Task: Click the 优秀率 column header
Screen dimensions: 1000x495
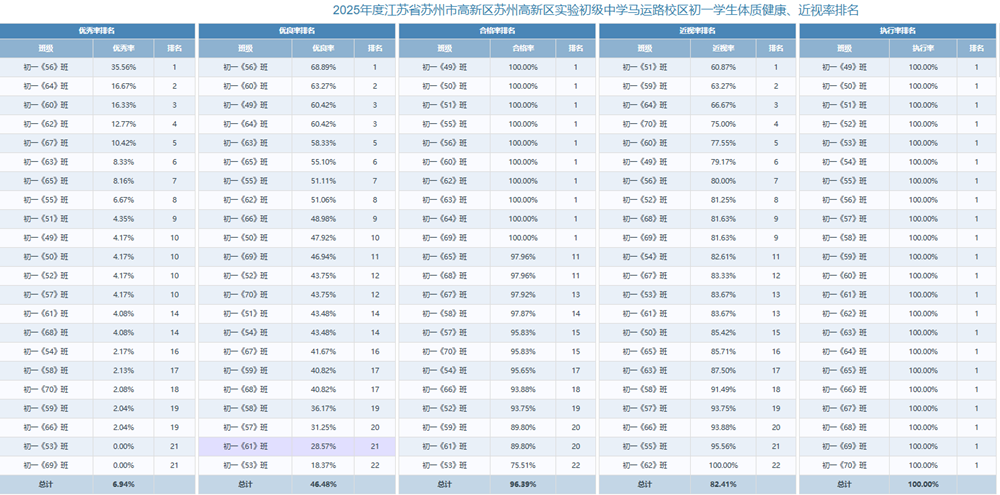Action: [123, 48]
